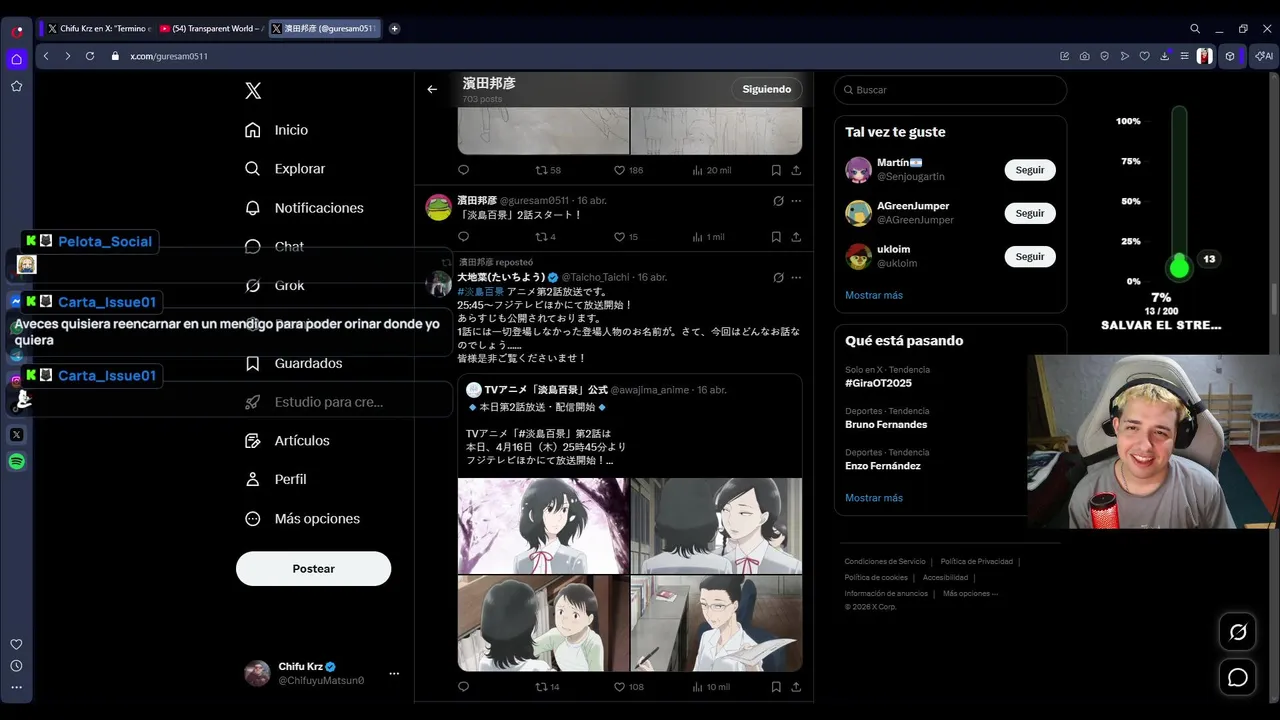Open the sidebar home icon
Screen dimensions: 1280x720
tap(17, 59)
